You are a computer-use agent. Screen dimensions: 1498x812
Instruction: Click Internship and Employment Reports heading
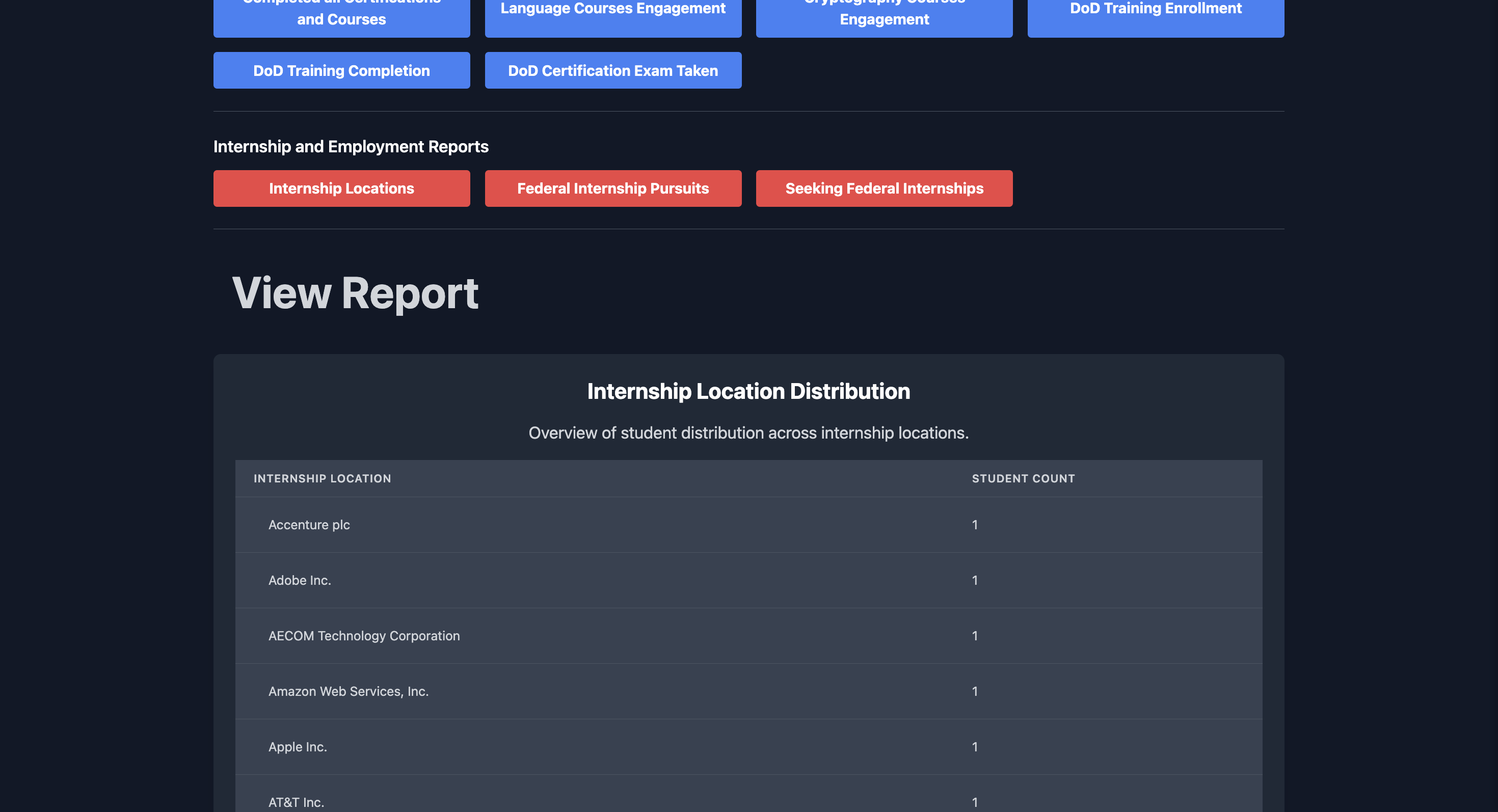click(x=351, y=147)
